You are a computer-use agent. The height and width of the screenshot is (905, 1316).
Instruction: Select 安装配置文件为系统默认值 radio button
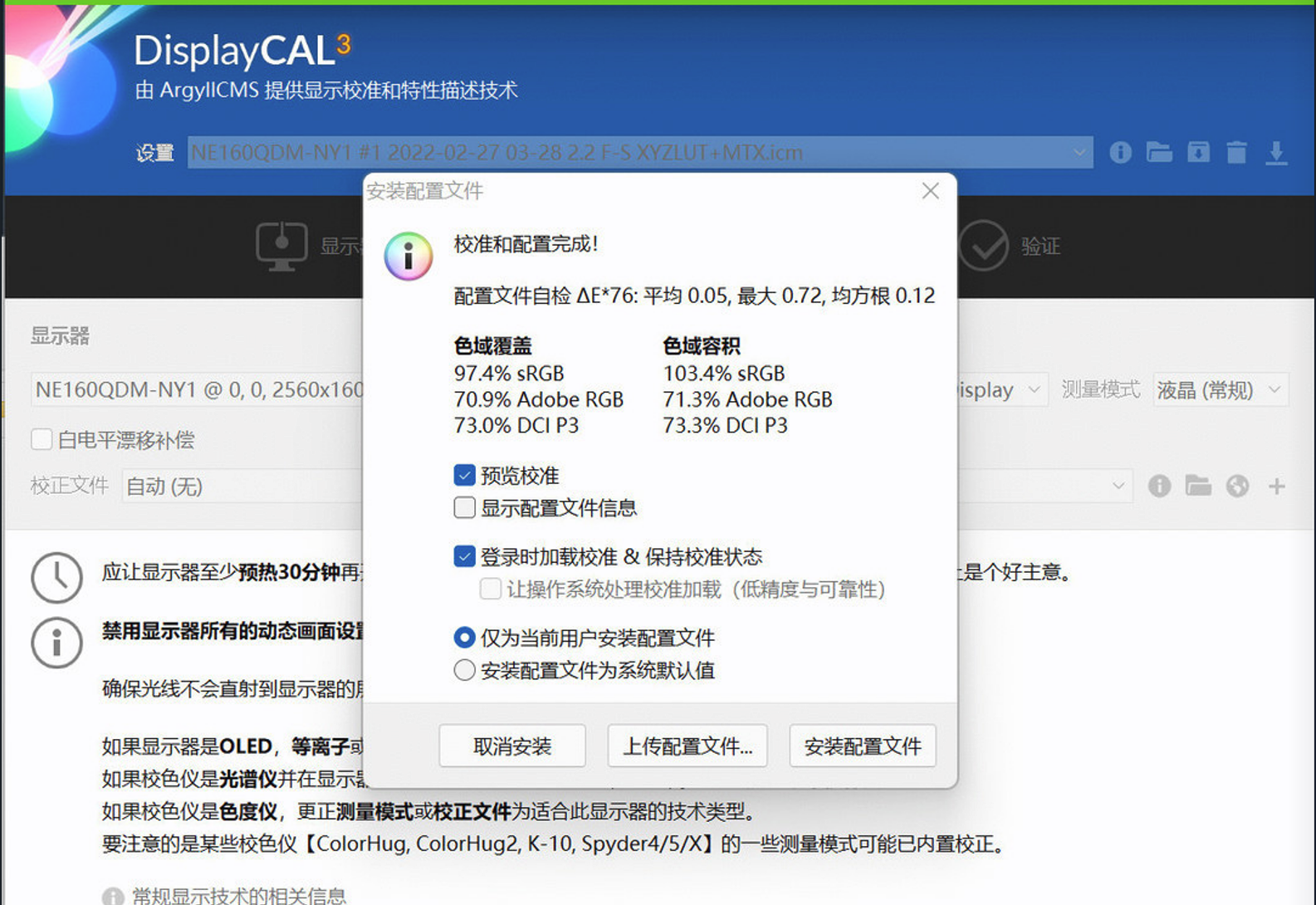coord(464,670)
